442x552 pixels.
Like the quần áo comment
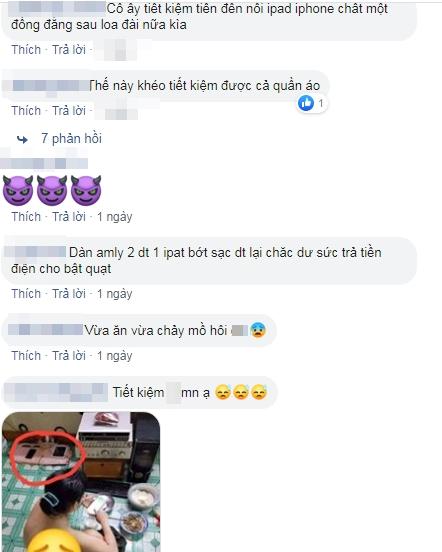pos(26,111)
